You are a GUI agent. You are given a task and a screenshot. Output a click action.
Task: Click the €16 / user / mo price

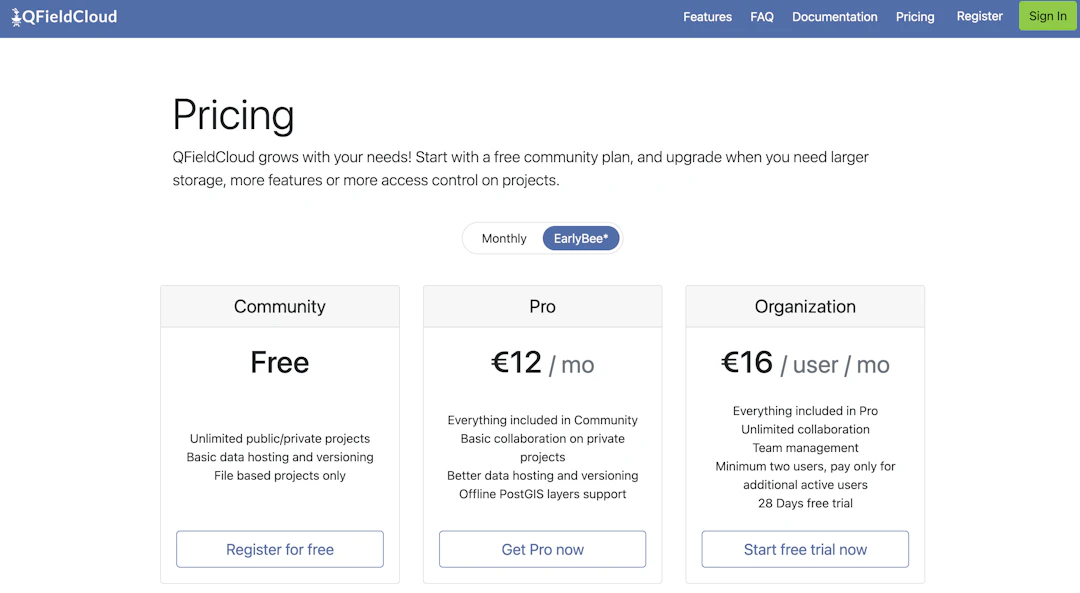pos(805,363)
